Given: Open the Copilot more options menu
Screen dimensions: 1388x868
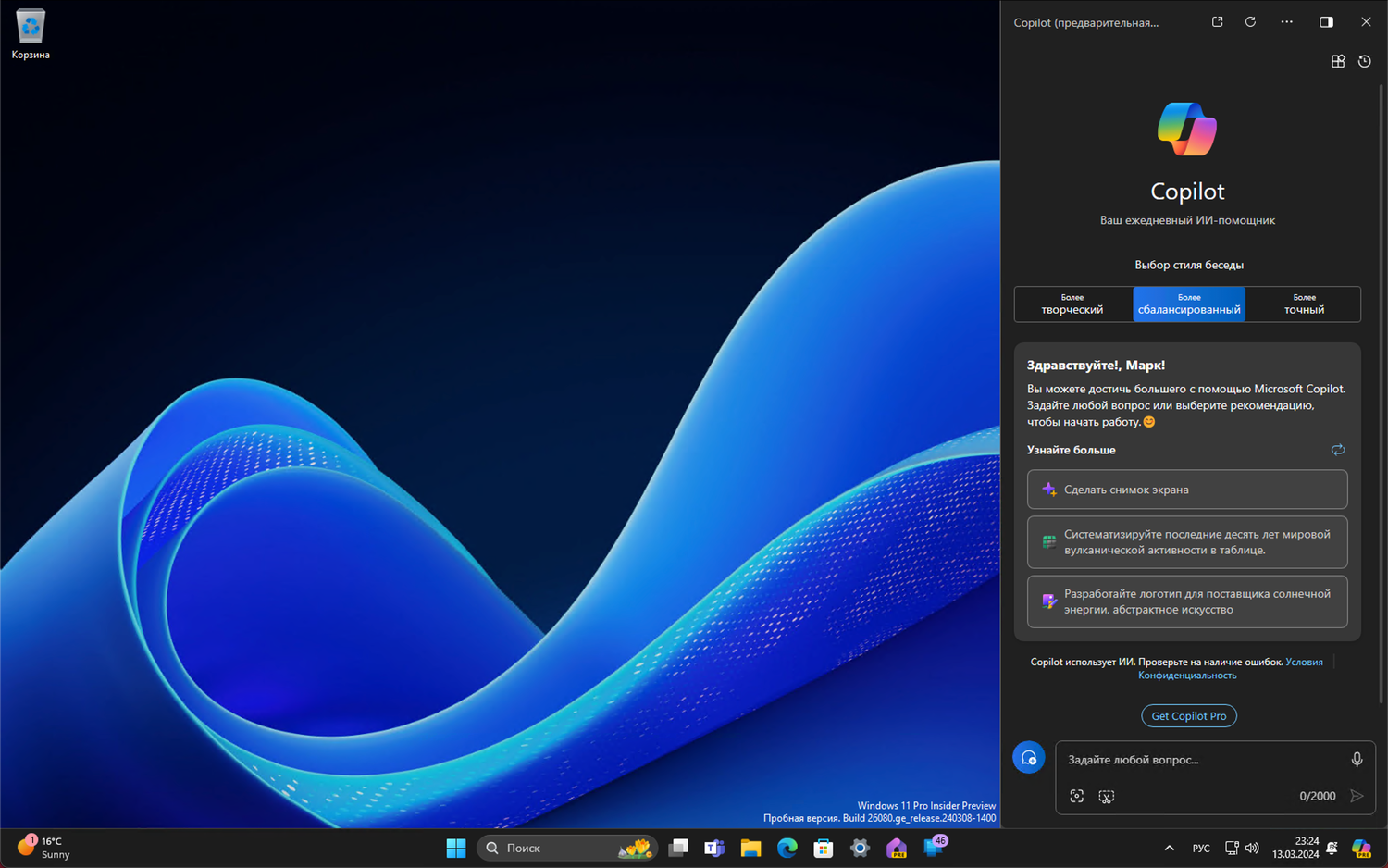Looking at the screenshot, I should pyautogui.click(x=1287, y=22).
